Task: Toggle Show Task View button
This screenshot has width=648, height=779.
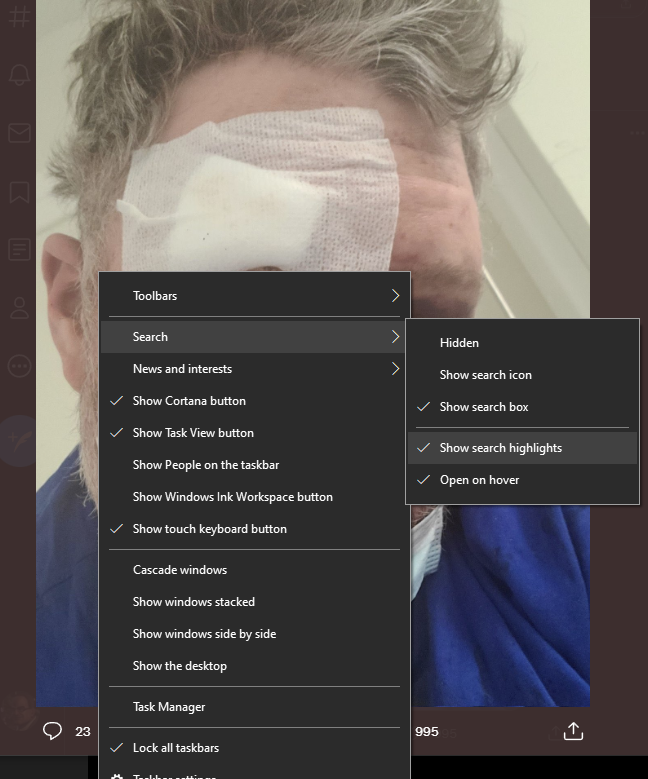Action: [x=254, y=433]
